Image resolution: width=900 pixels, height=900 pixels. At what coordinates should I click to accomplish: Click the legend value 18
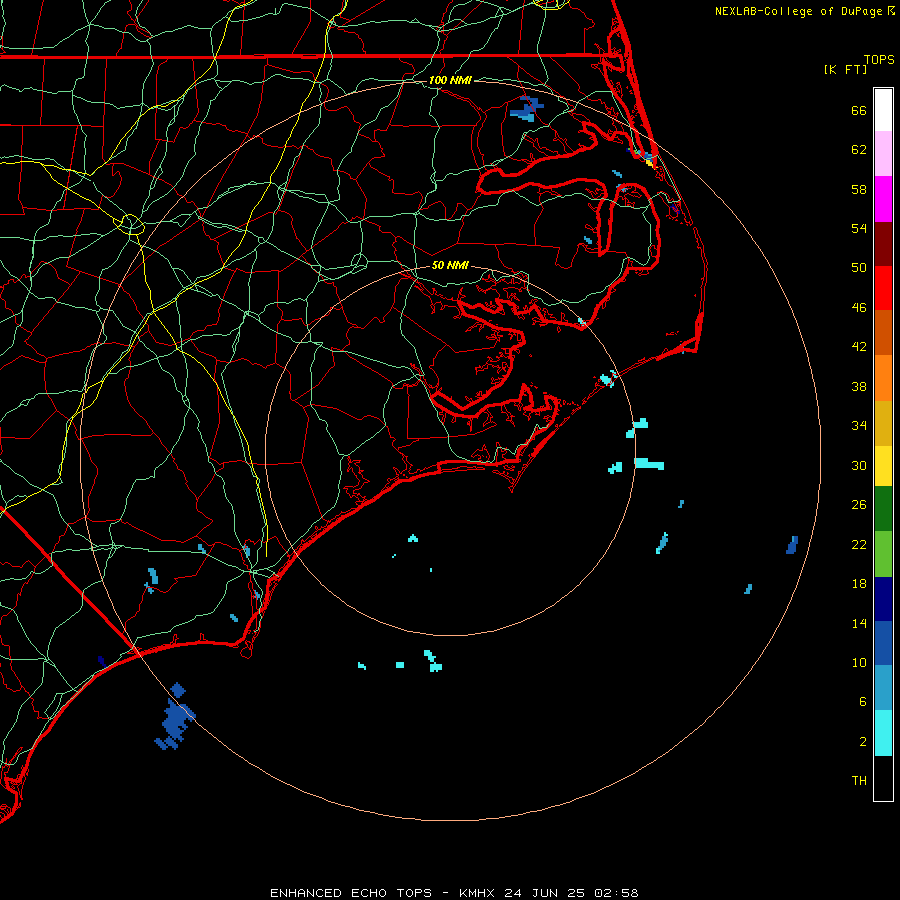(x=859, y=584)
